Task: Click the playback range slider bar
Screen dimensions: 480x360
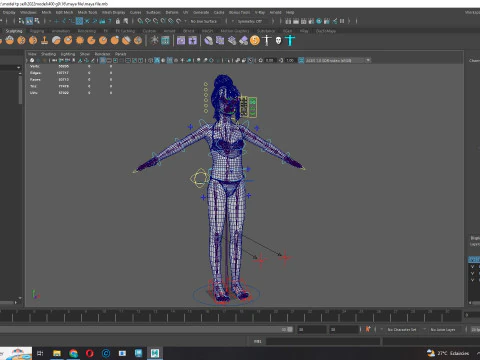Action: 143,329
